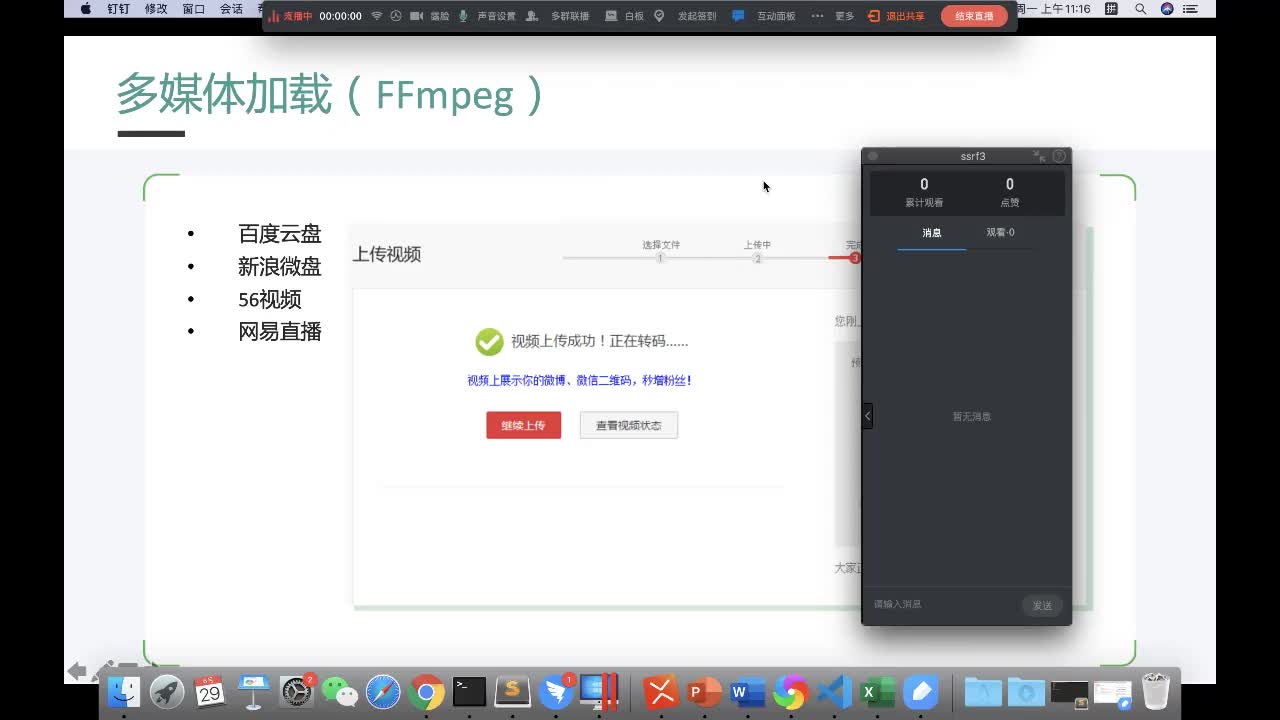
Task: Open the 会话 menu
Action: (231, 9)
